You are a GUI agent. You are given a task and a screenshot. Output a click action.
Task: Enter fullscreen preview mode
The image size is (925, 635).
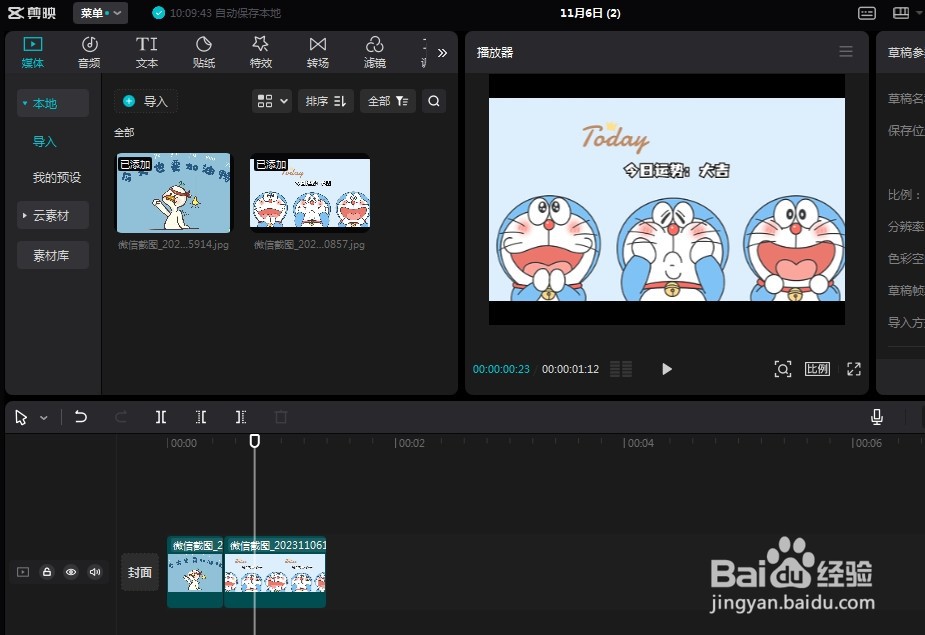pos(854,369)
